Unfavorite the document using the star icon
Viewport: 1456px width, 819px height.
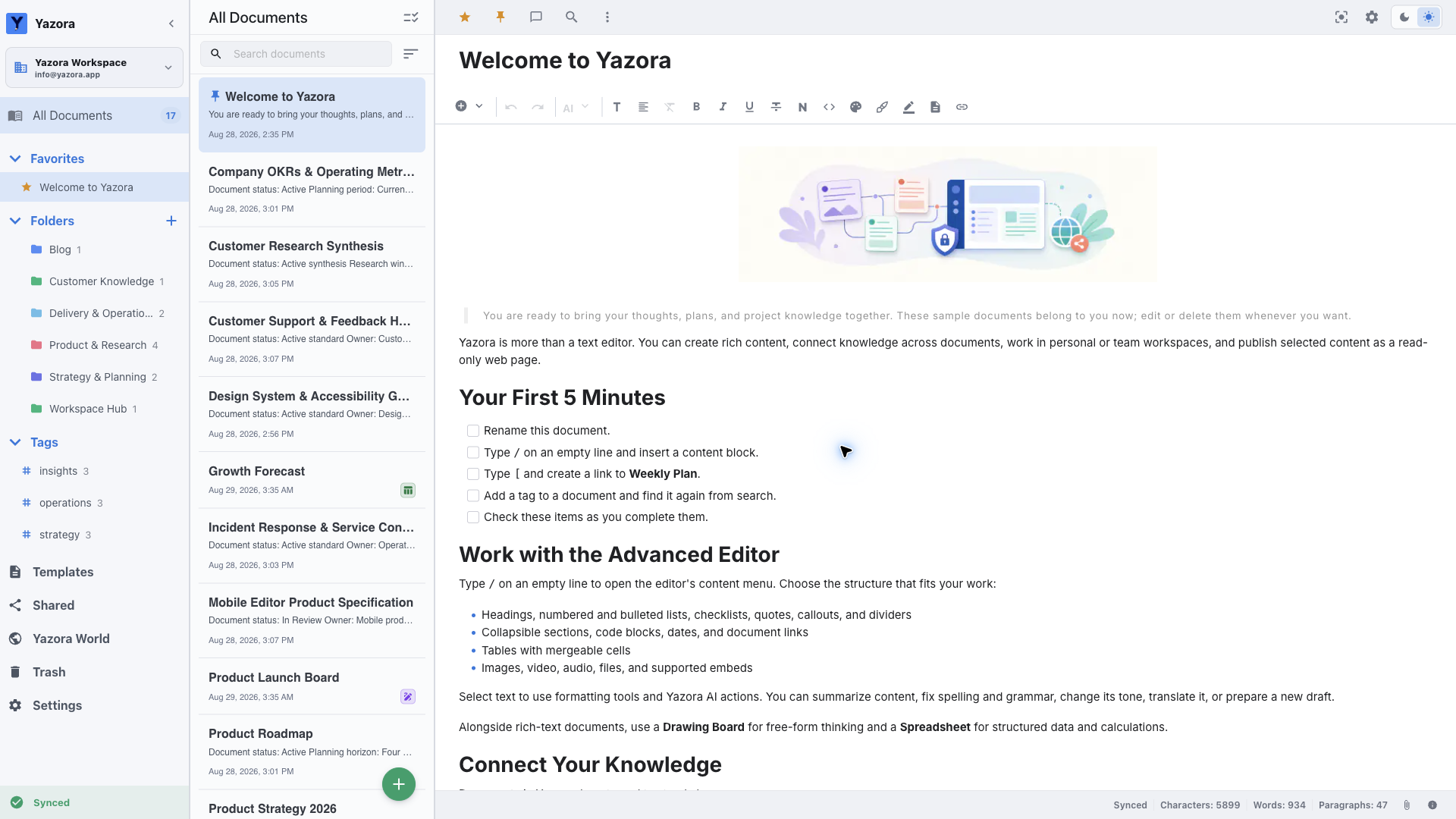pos(465,17)
